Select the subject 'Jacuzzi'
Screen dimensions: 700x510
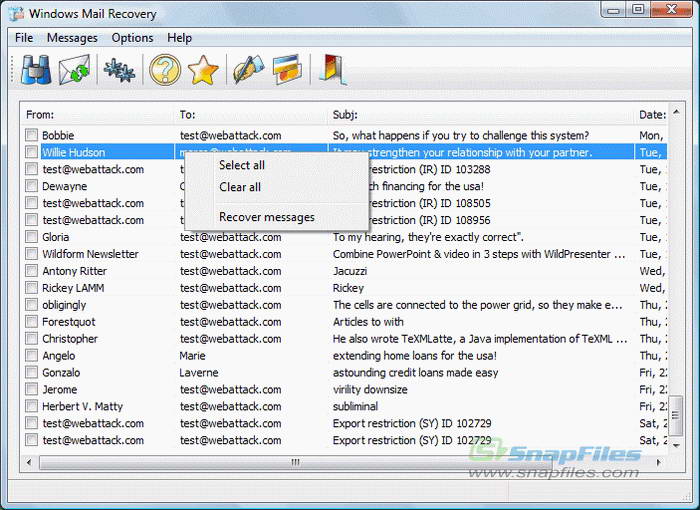(350, 271)
